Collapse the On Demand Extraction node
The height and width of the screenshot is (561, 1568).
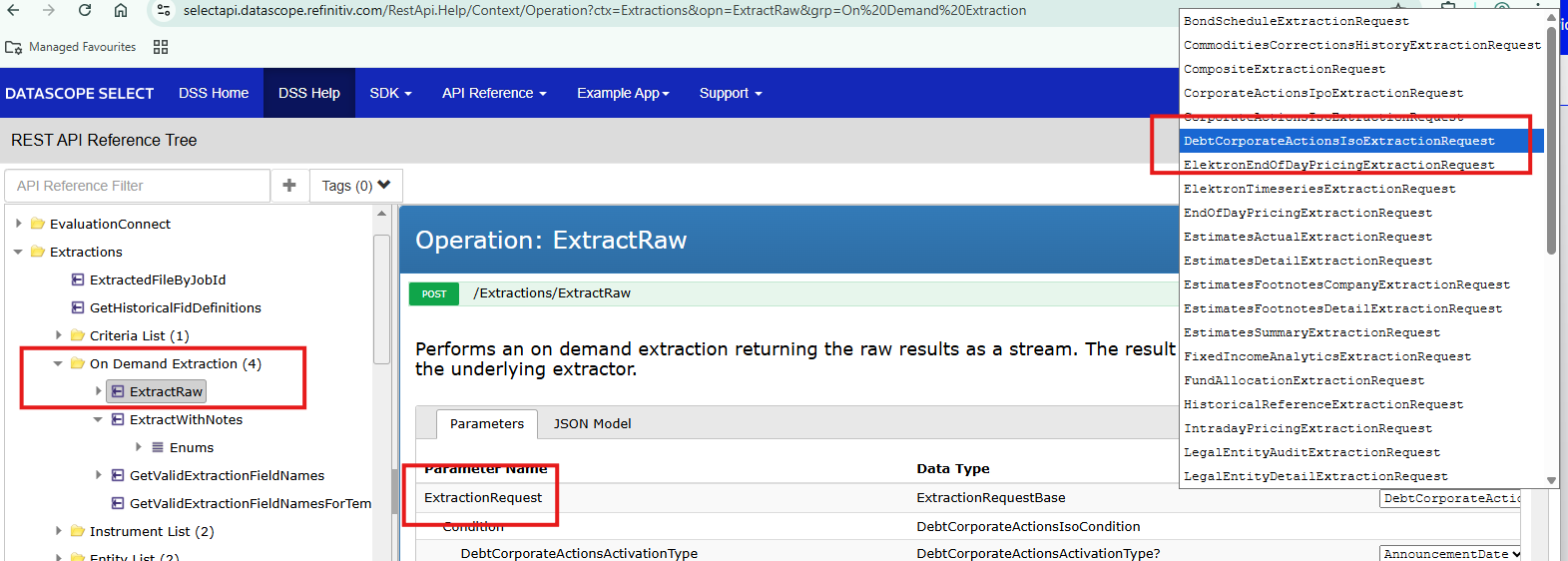pyautogui.click(x=58, y=363)
